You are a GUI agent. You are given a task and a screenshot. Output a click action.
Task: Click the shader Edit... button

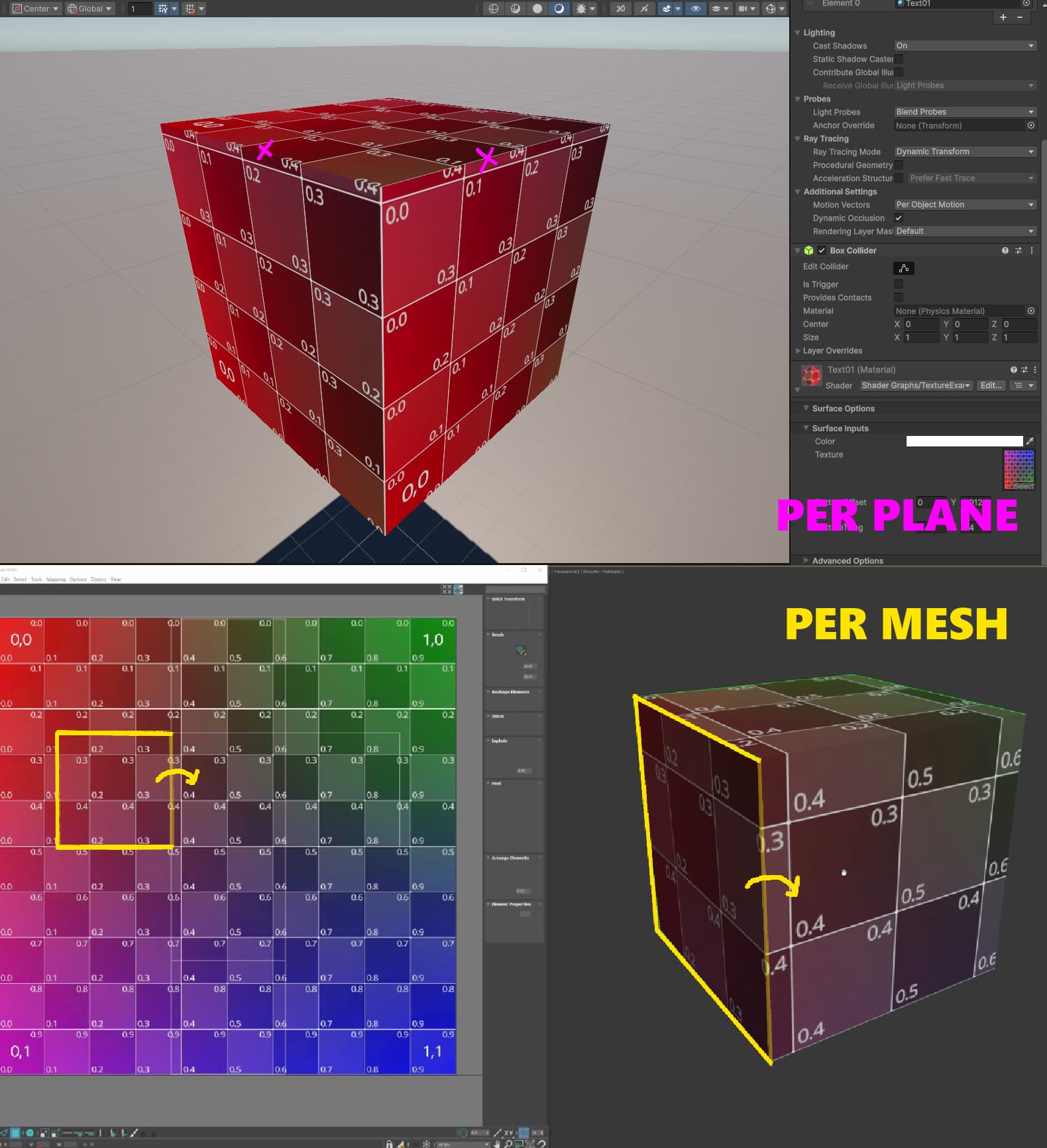coord(991,386)
